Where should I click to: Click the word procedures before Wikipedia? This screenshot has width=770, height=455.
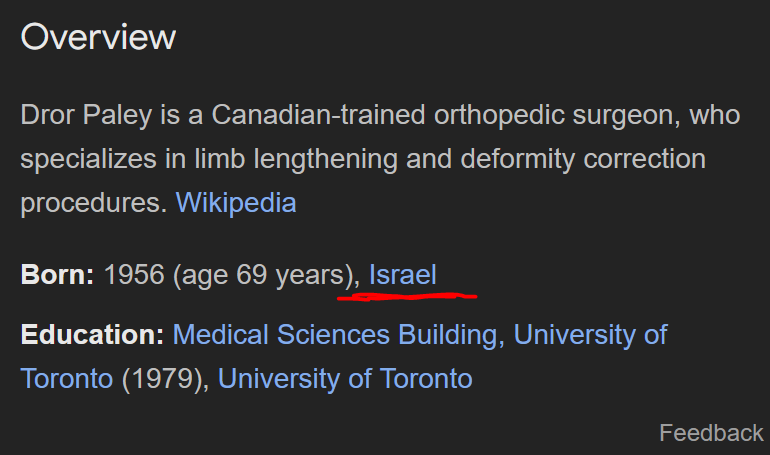point(91,204)
